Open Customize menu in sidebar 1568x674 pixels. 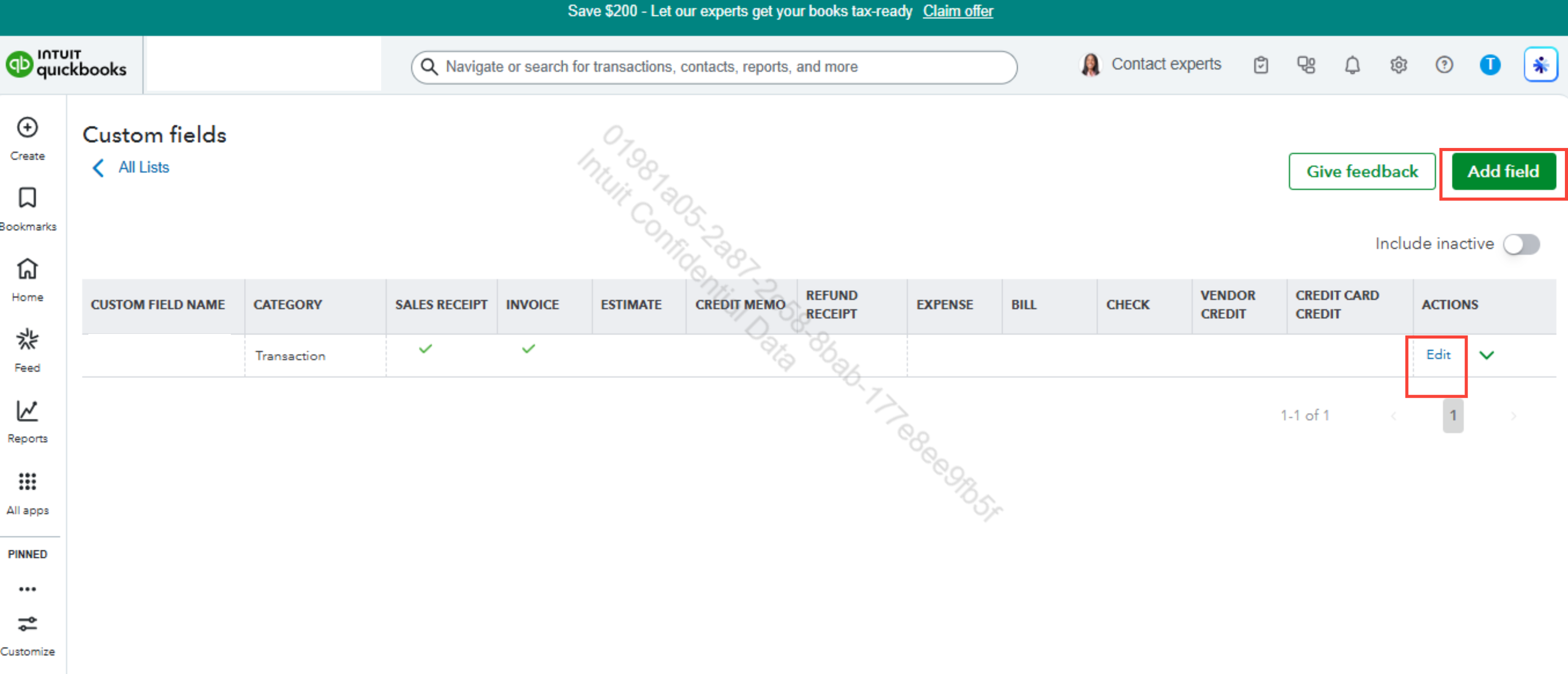coord(28,625)
